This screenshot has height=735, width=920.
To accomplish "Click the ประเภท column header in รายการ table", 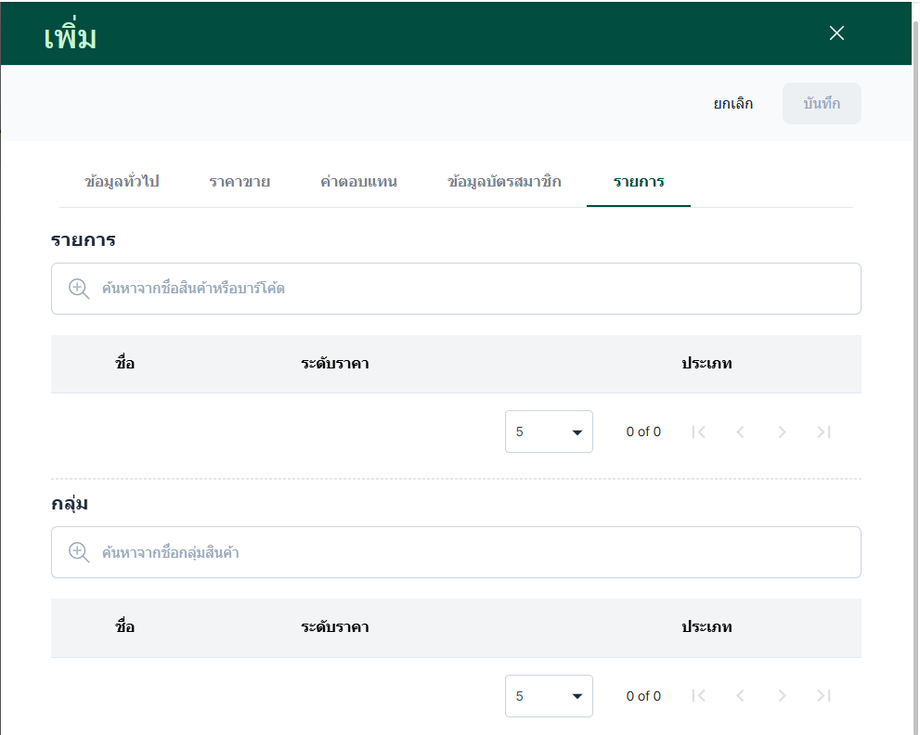I will click(706, 364).
